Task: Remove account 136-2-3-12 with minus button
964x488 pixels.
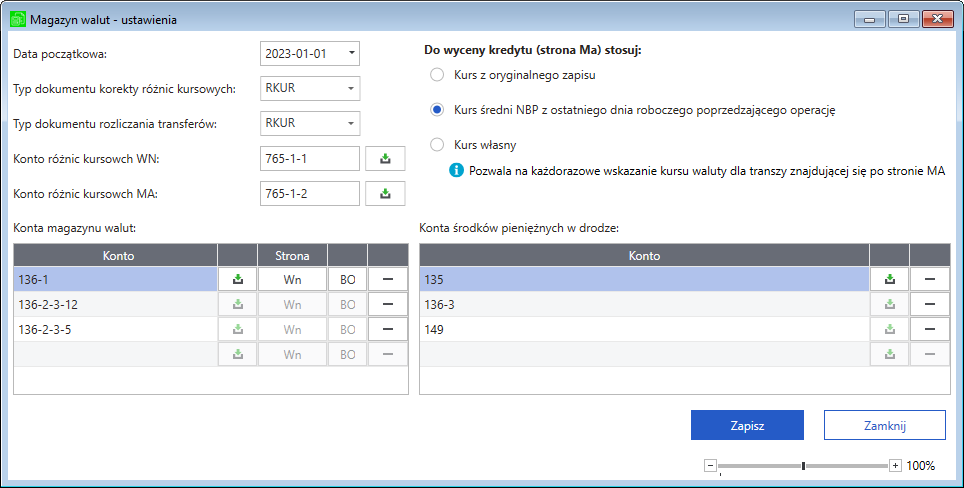Action: (388, 304)
